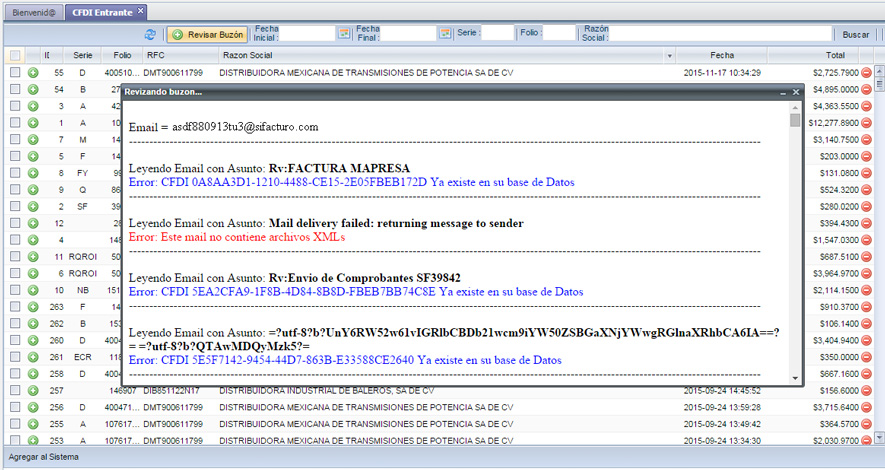Click the date 2015-11-17 10:34:29 cell

tap(722, 73)
